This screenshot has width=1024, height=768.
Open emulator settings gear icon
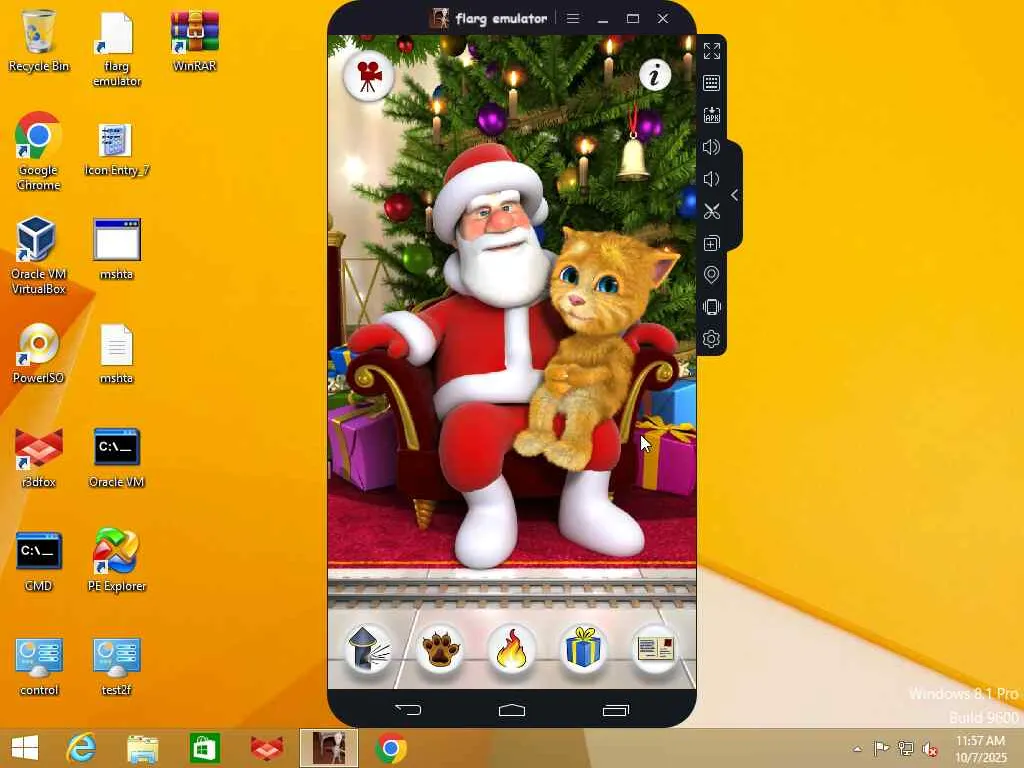pyautogui.click(x=712, y=339)
